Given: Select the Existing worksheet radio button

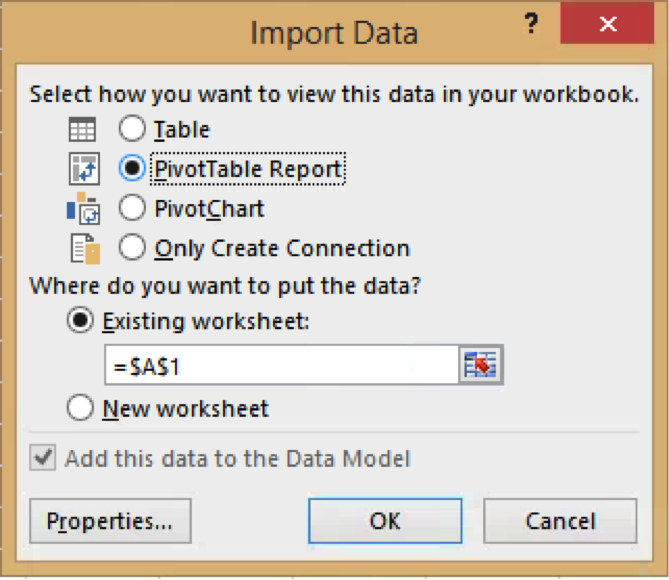Looking at the screenshot, I should (x=79, y=322).
